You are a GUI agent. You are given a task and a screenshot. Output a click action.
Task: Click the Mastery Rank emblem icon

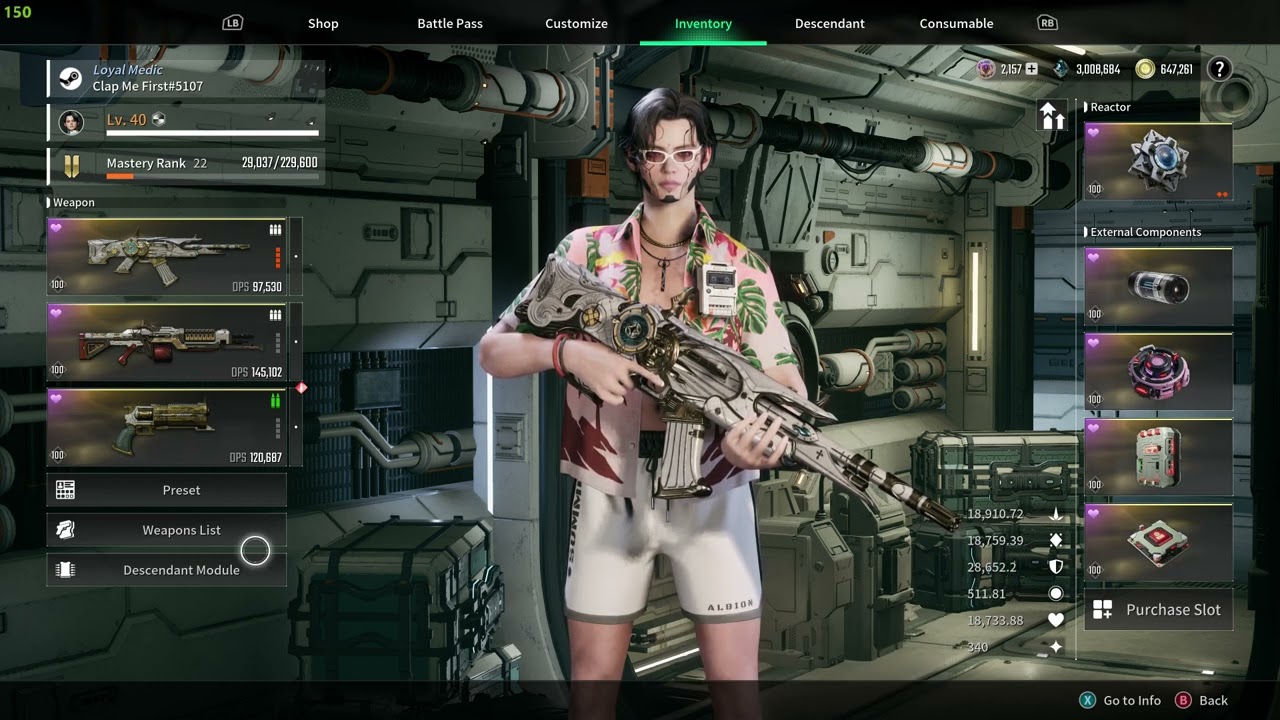71,166
